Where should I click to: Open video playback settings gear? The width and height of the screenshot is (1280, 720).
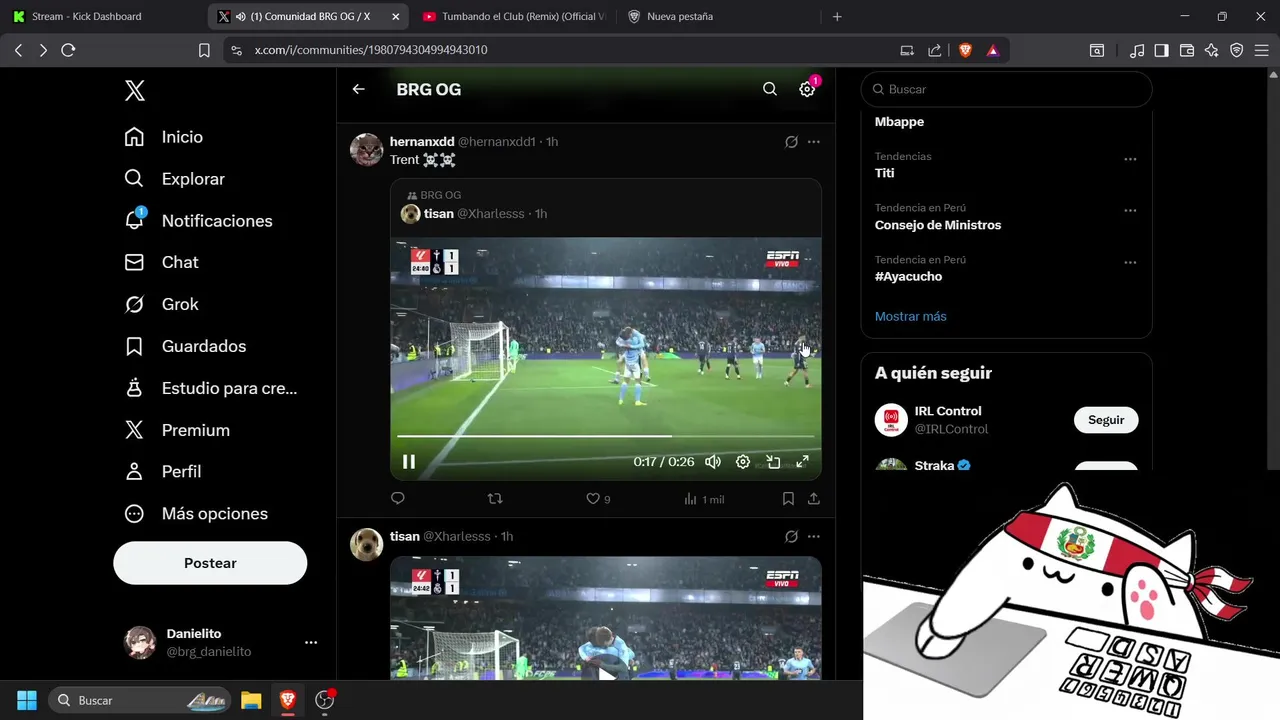pyautogui.click(x=743, y=461)
